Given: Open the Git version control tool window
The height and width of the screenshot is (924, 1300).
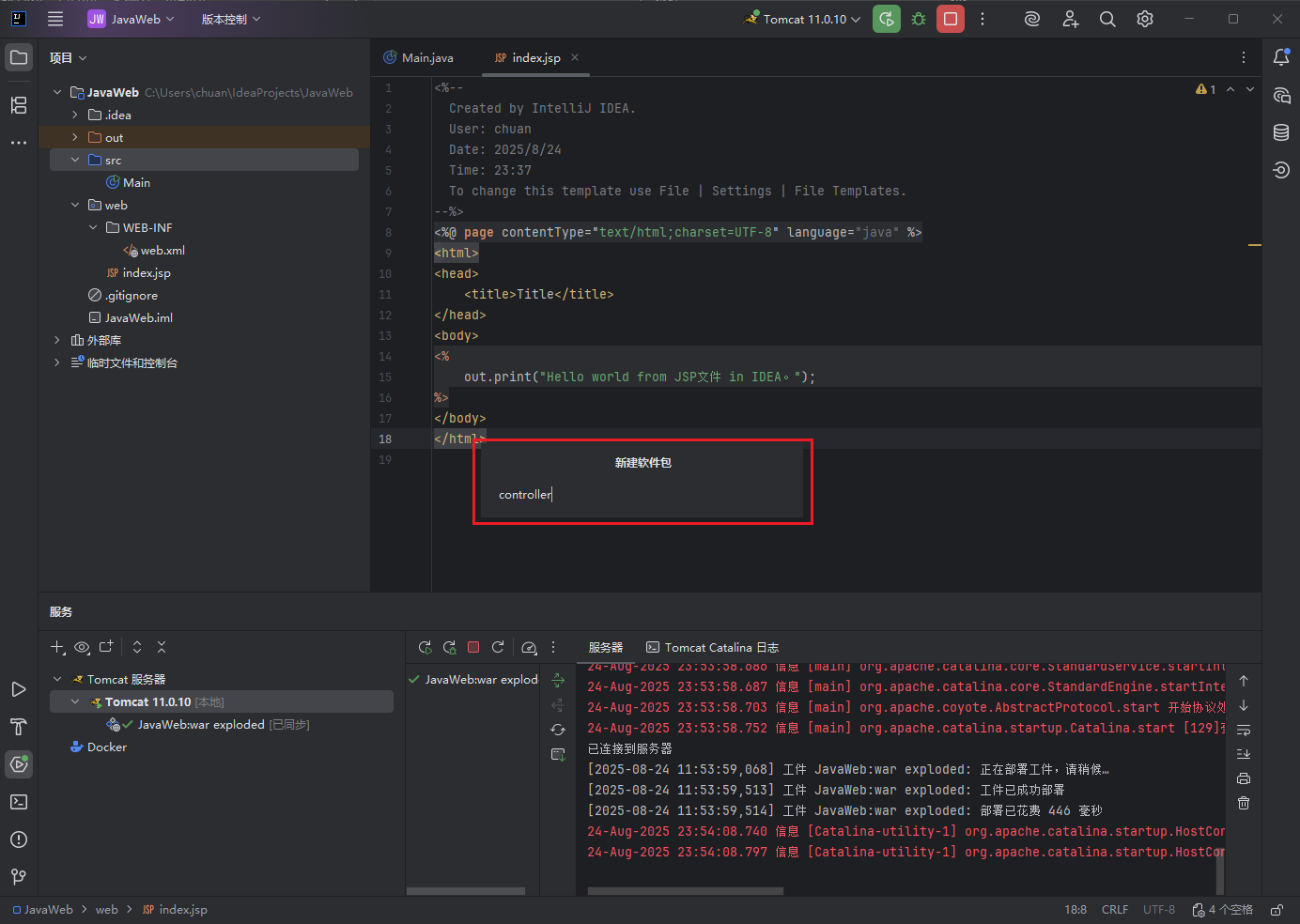Looking at the screenshot, I should pos(19,877).
